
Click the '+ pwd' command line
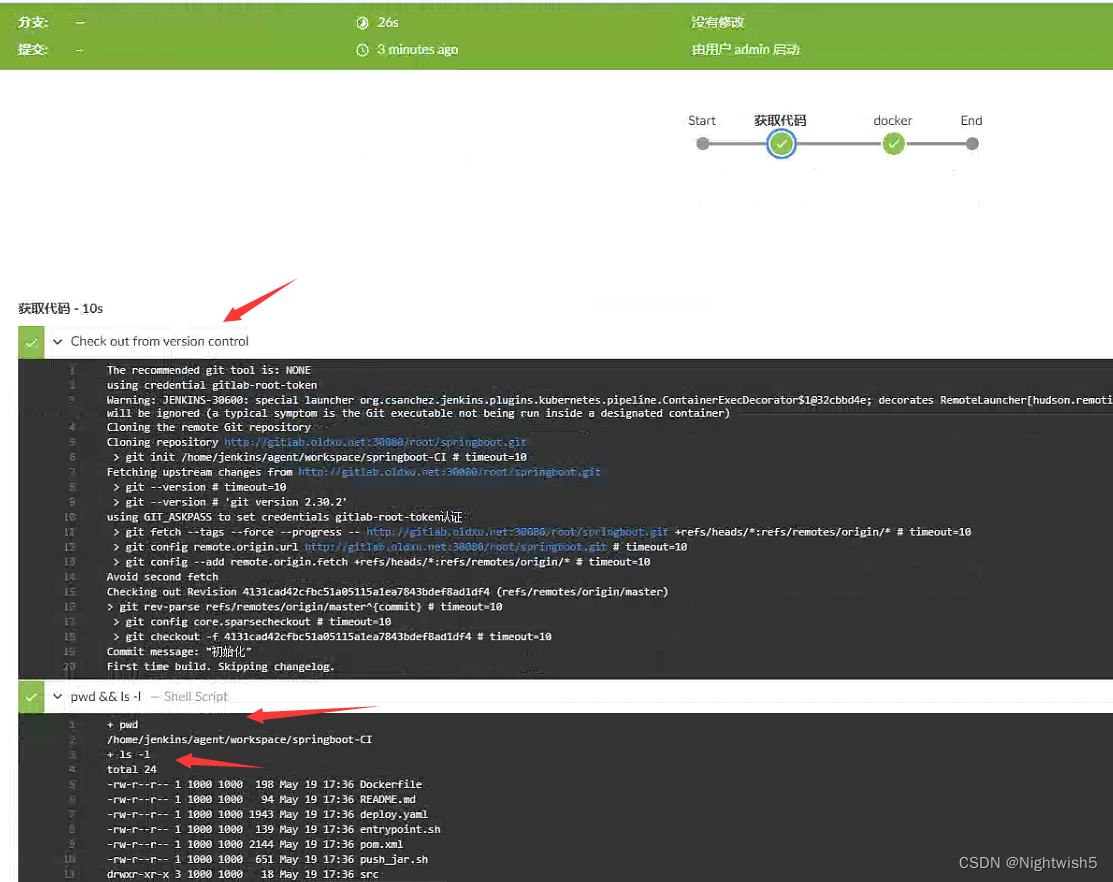(122, 724)
